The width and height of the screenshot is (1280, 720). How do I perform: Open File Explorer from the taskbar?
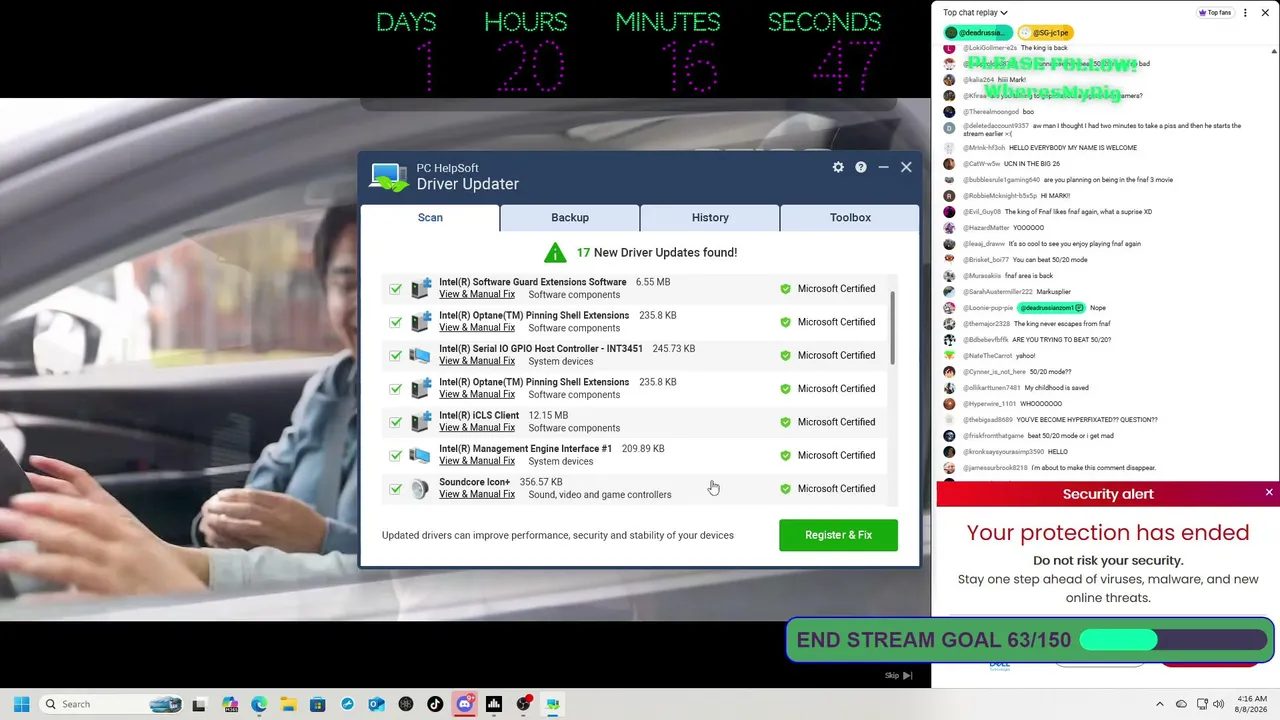click(x=288, y=704)
